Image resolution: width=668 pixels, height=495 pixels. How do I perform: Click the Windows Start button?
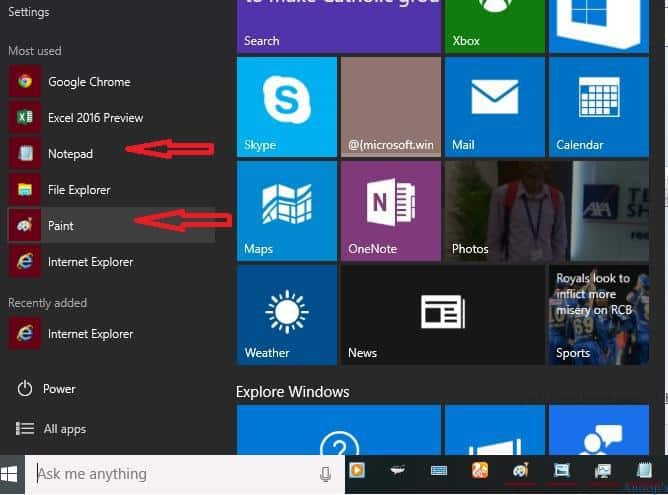click(x=10, y=474)
